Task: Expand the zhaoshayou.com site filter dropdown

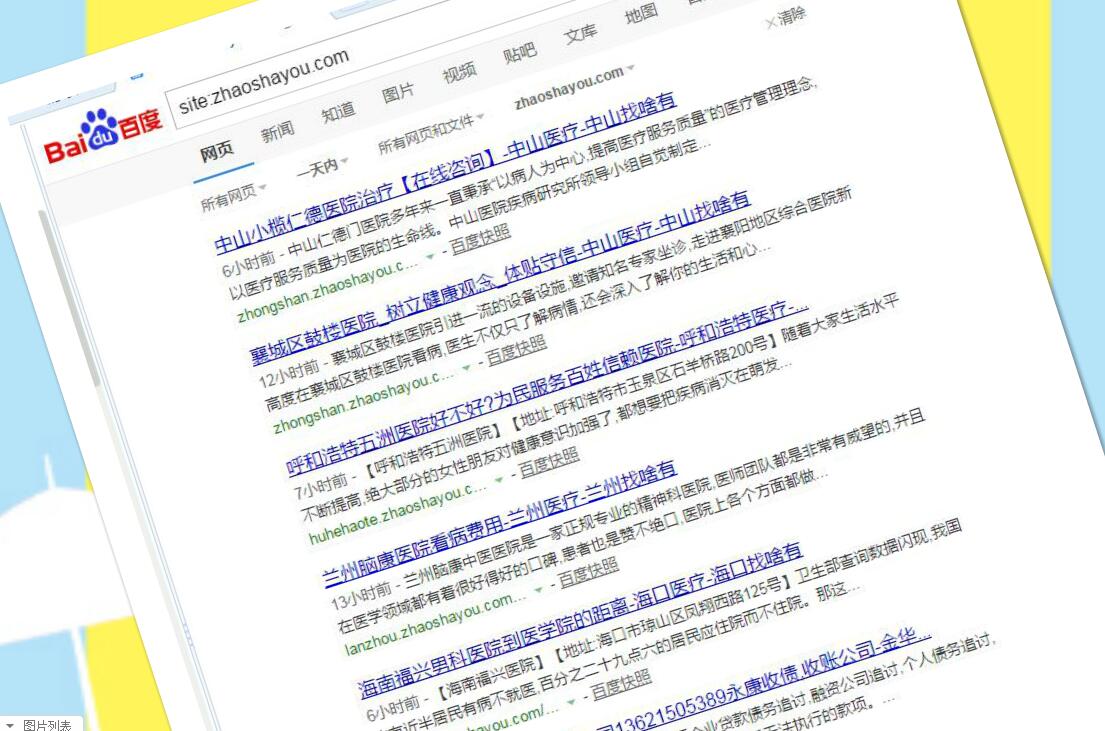Action: point(574,87)
